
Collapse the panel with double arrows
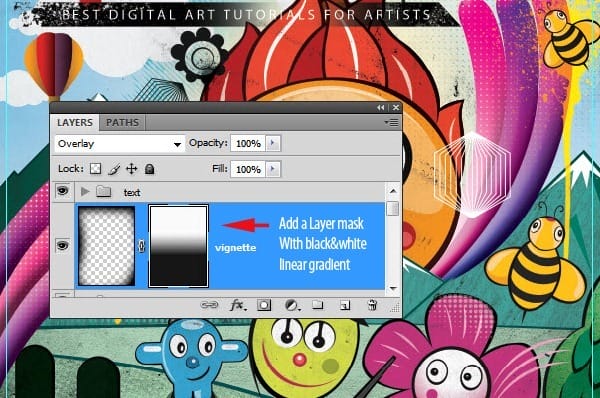380,108
